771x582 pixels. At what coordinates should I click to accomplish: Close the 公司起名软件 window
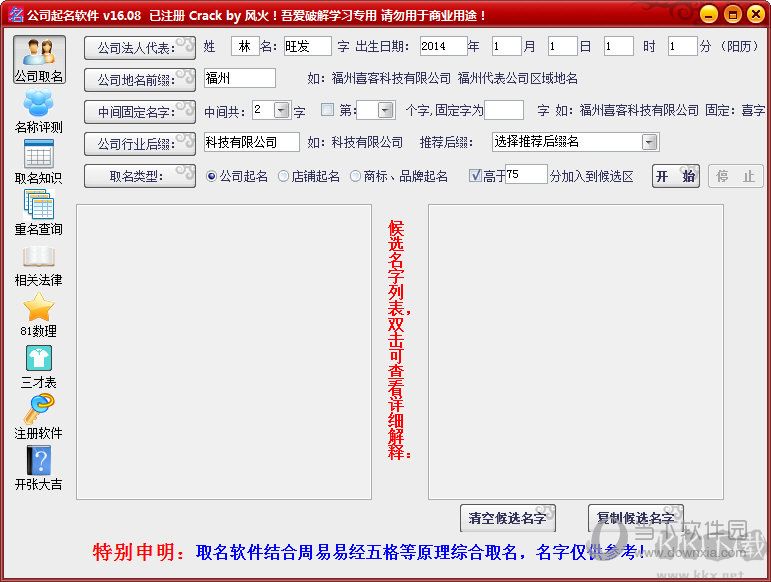point(755,14)
